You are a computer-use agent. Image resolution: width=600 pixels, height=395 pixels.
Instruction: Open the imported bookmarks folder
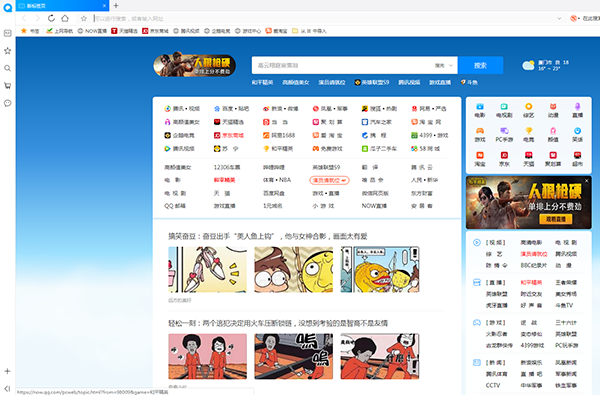(309, 31)
